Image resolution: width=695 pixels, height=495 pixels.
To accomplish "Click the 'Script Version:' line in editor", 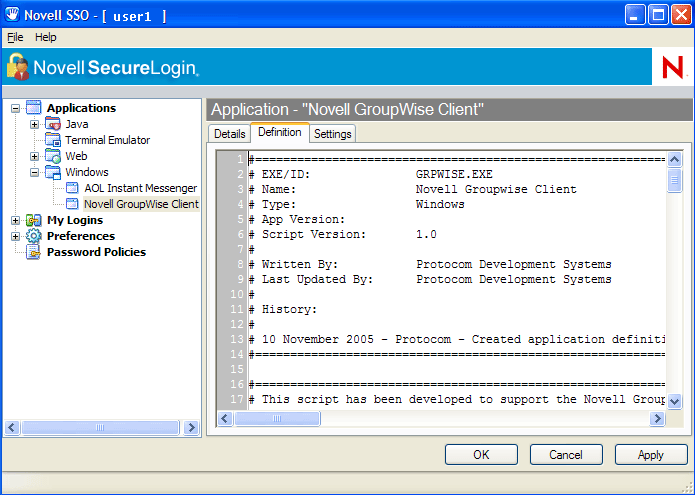I will 343,234.
